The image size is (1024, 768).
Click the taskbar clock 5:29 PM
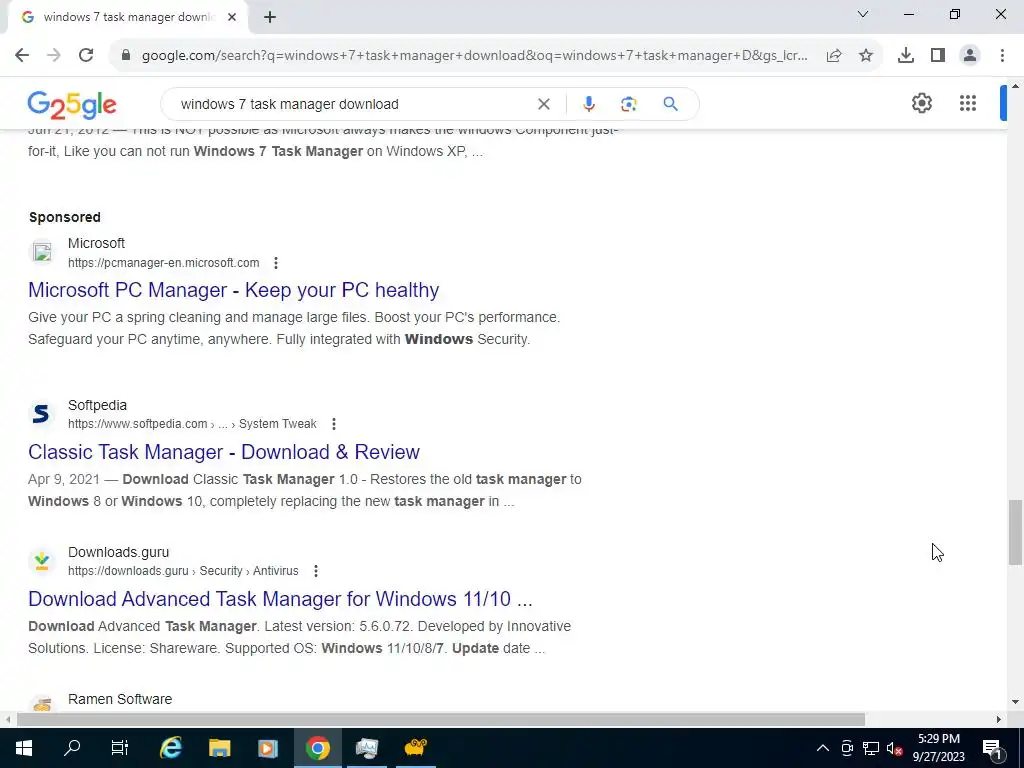pos(938,739)
